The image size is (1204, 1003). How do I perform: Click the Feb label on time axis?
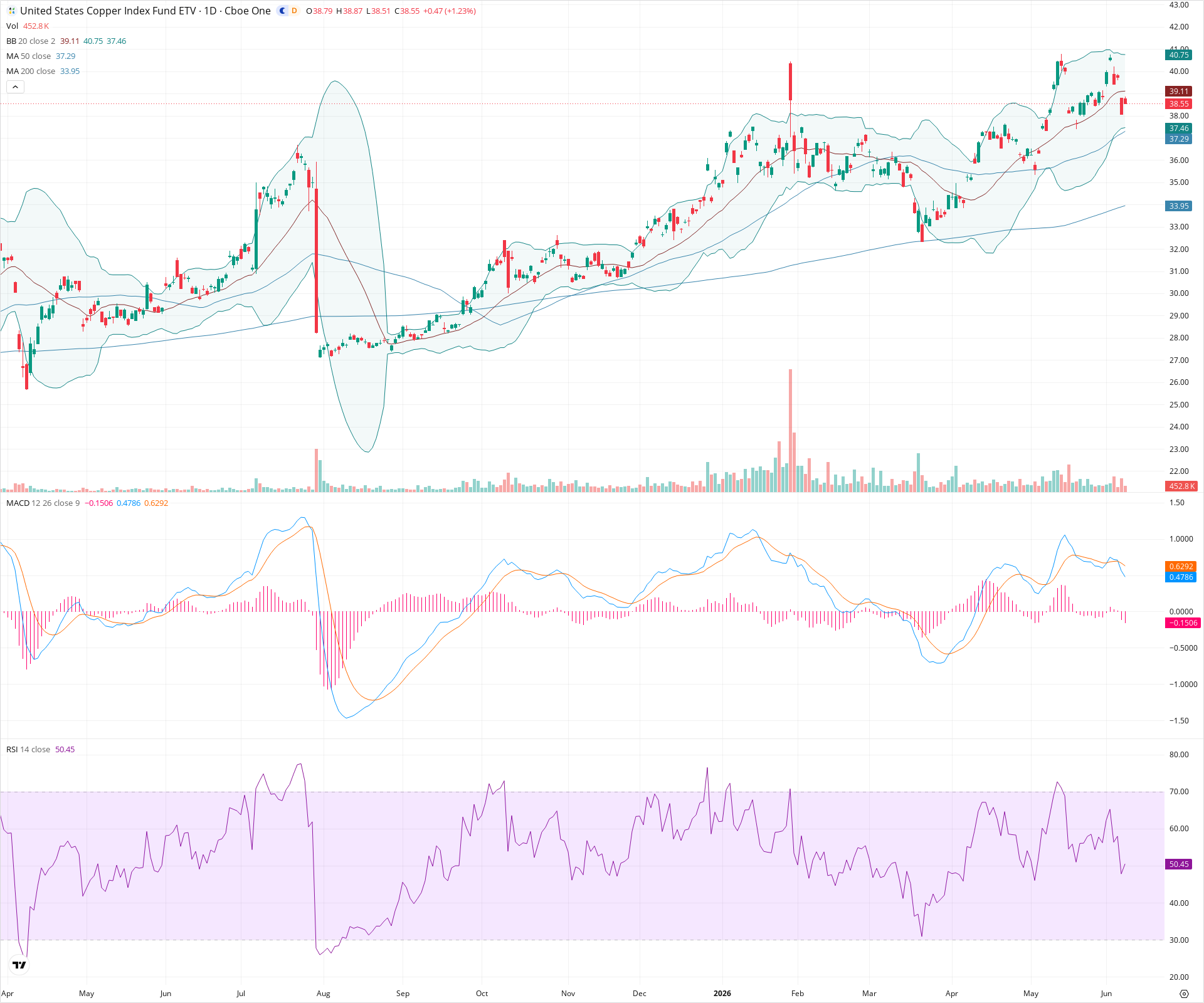point(798,994)
